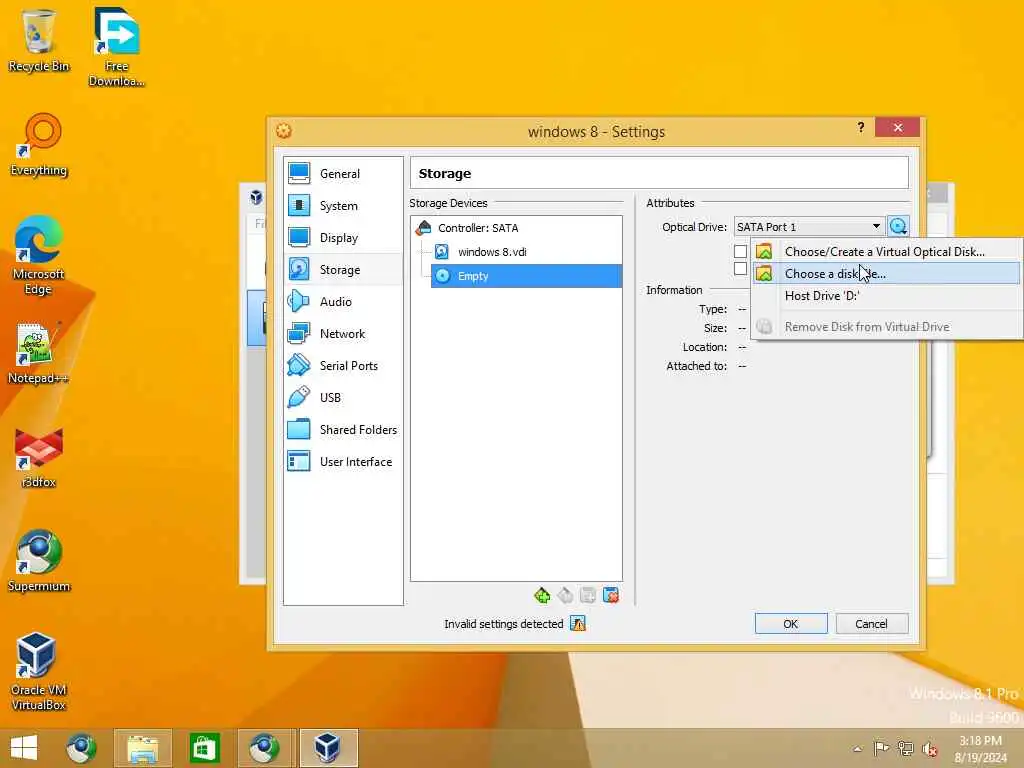The height and width of the screenshot is (768, 1024).
Task: Open Action Center flag tray icon
Action: 881,748
